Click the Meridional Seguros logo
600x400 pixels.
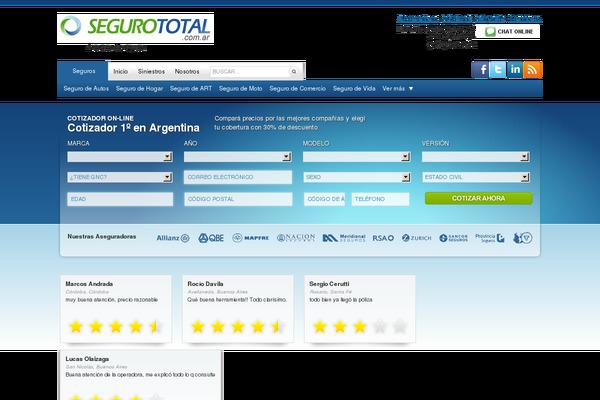point(344,238)
